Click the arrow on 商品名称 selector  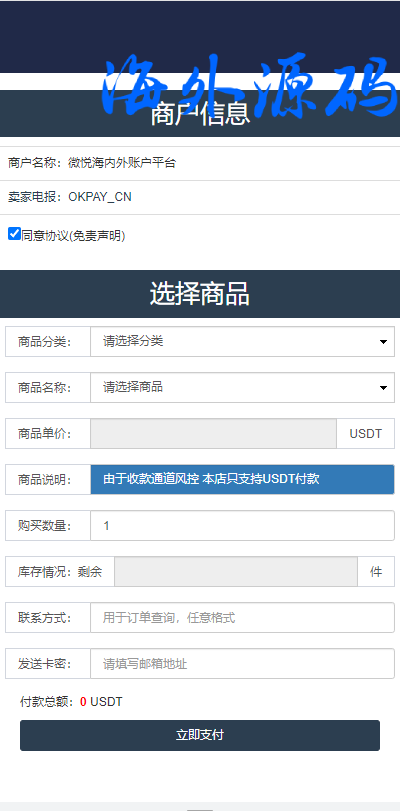click(x=383, y=388)
